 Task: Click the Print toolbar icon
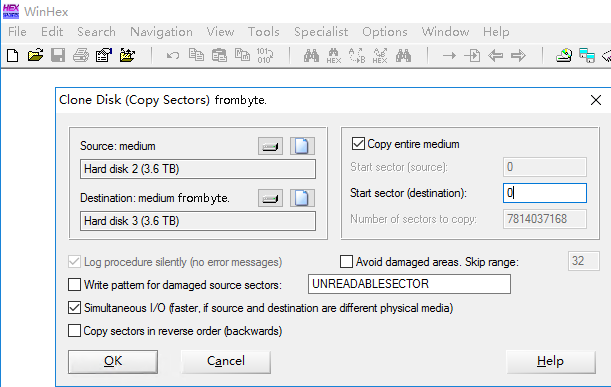81,56
